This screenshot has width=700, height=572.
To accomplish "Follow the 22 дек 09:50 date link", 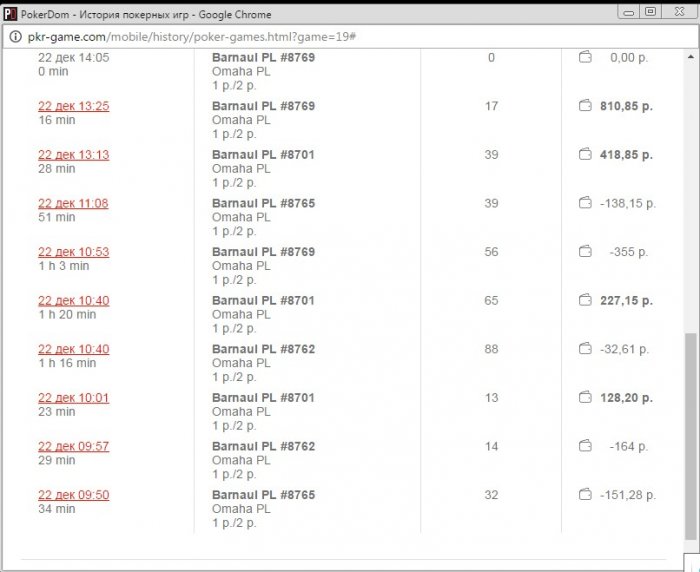I will [x=73, y=495].
